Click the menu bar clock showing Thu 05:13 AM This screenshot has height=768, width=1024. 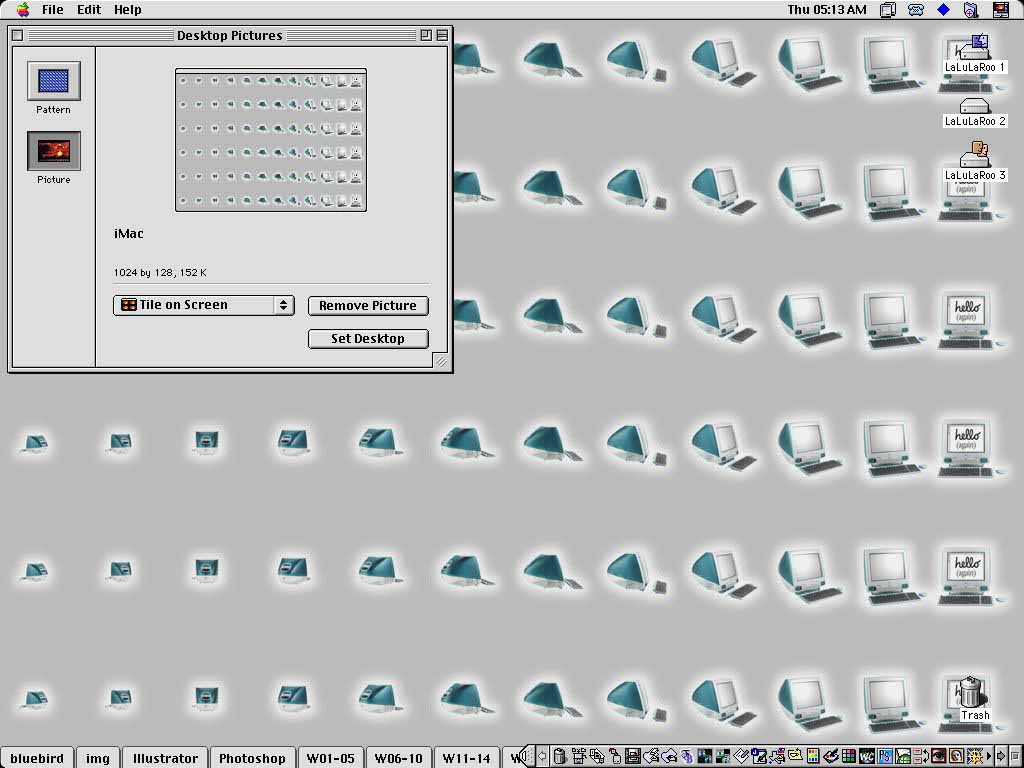pyautogui.click(x=827, y=9)
